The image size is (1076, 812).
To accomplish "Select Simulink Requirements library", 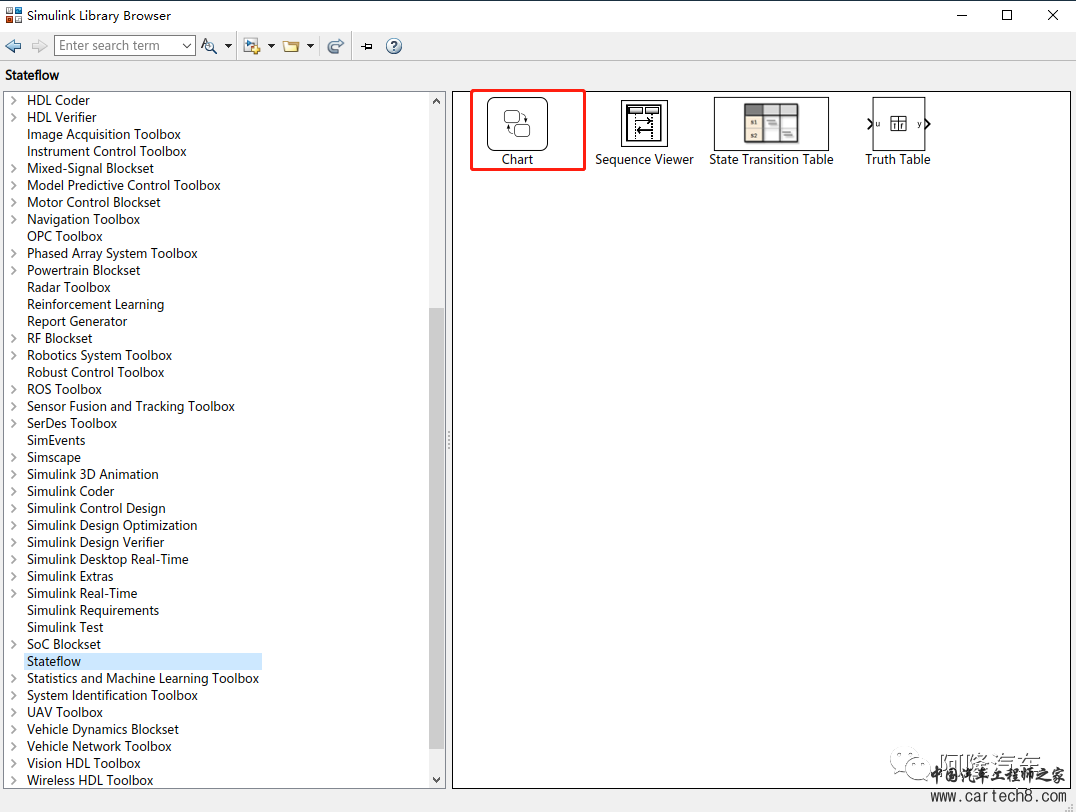I will [93, 610].
